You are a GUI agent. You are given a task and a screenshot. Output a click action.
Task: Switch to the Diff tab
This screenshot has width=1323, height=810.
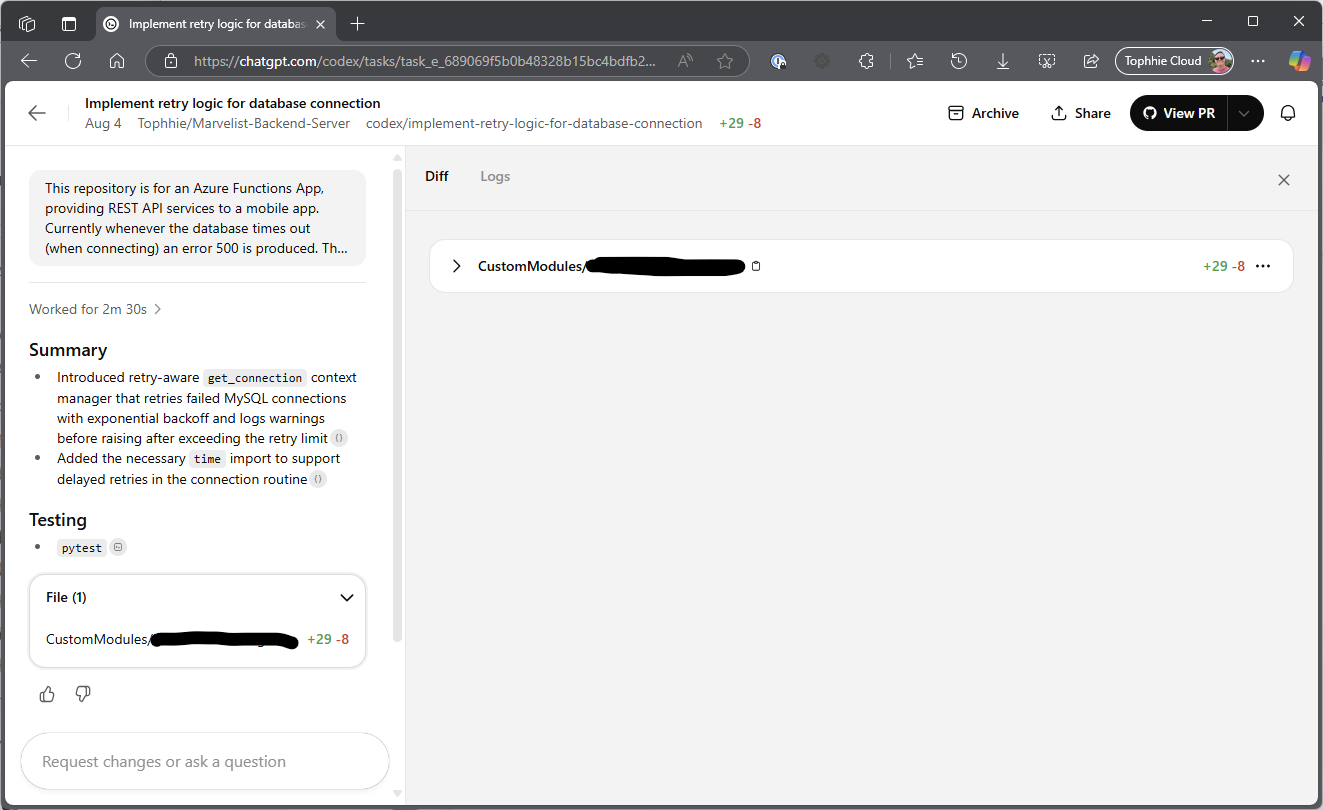tap(437, 176)
